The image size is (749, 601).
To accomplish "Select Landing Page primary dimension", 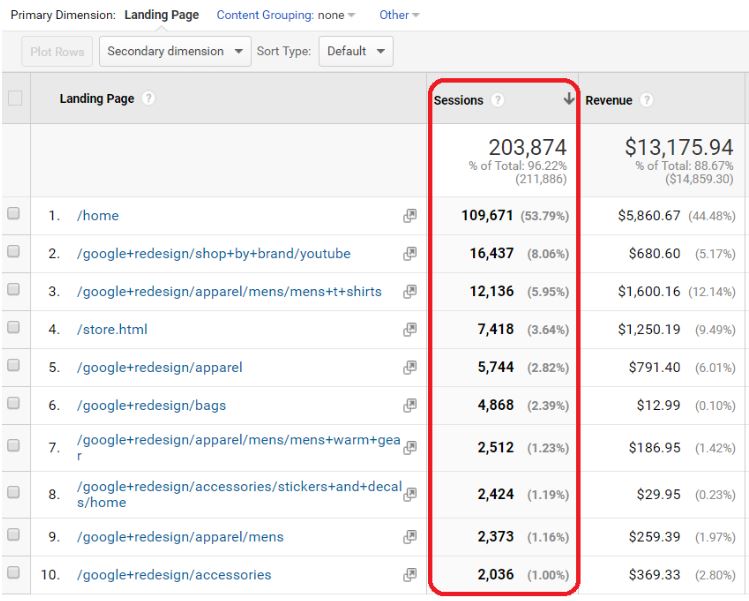I will click(161, 15).
